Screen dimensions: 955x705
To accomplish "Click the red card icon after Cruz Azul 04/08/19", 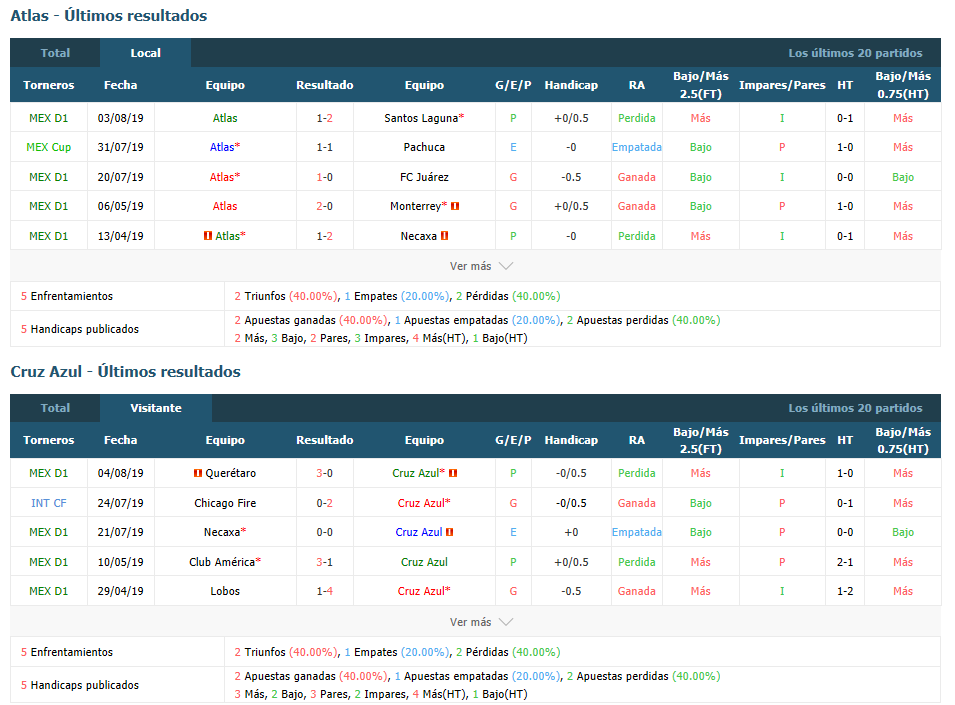I will click(453, 473).
